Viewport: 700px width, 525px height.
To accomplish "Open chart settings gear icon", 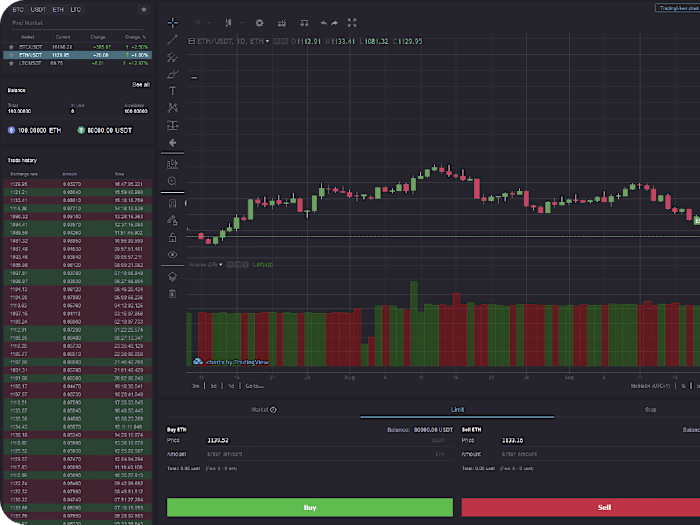I will tap(259, 23).
